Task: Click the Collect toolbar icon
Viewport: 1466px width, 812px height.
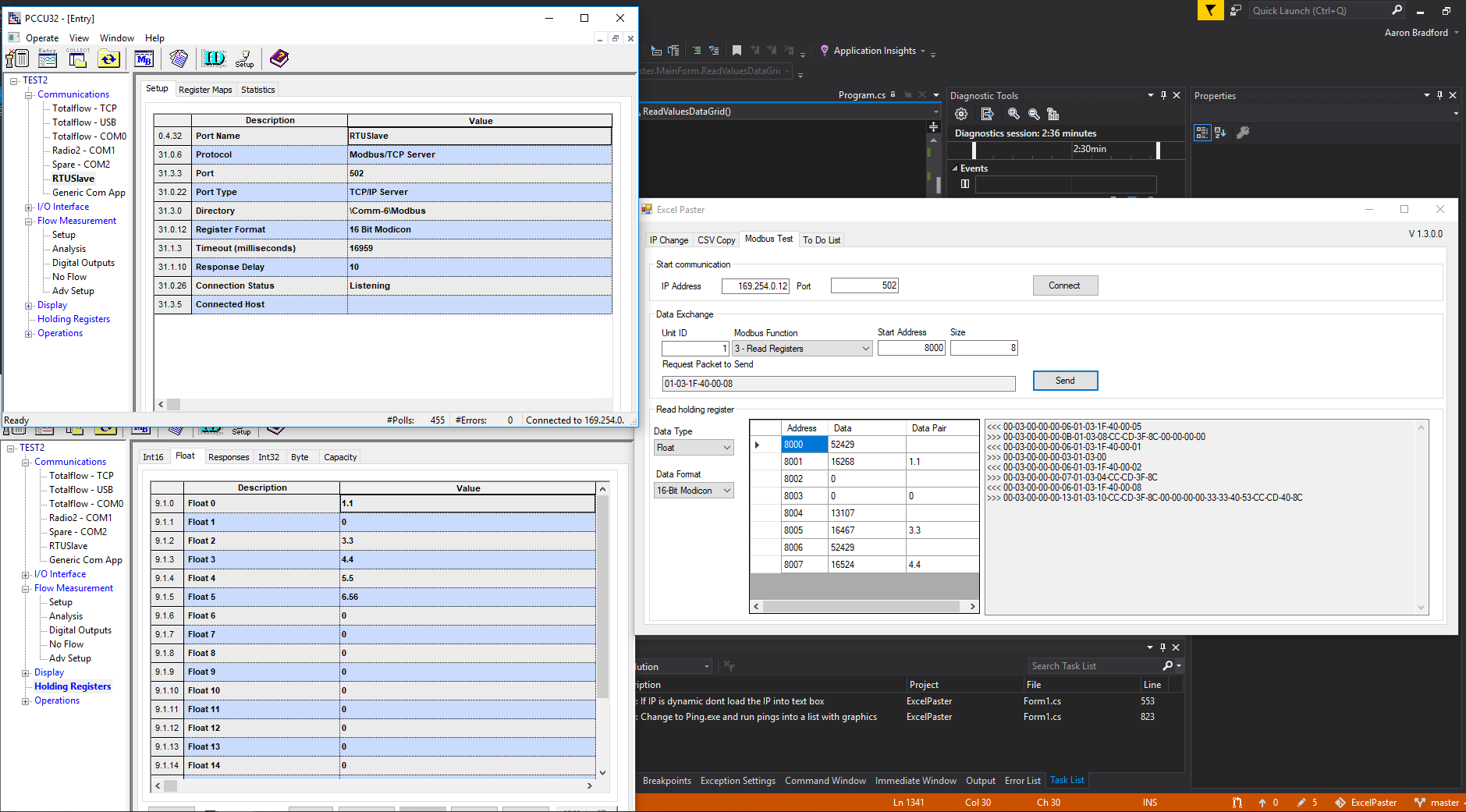Action: 77,59
